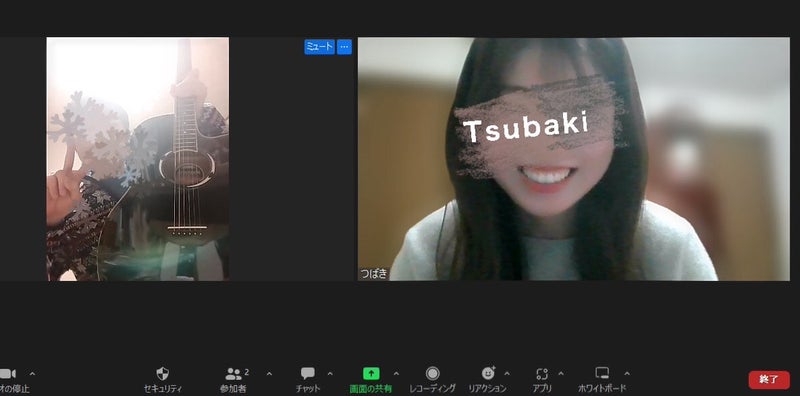800x396 pixels.
Task: Expand the Participants options chevron
Action: pyautogui.click(x=269, y=374)
